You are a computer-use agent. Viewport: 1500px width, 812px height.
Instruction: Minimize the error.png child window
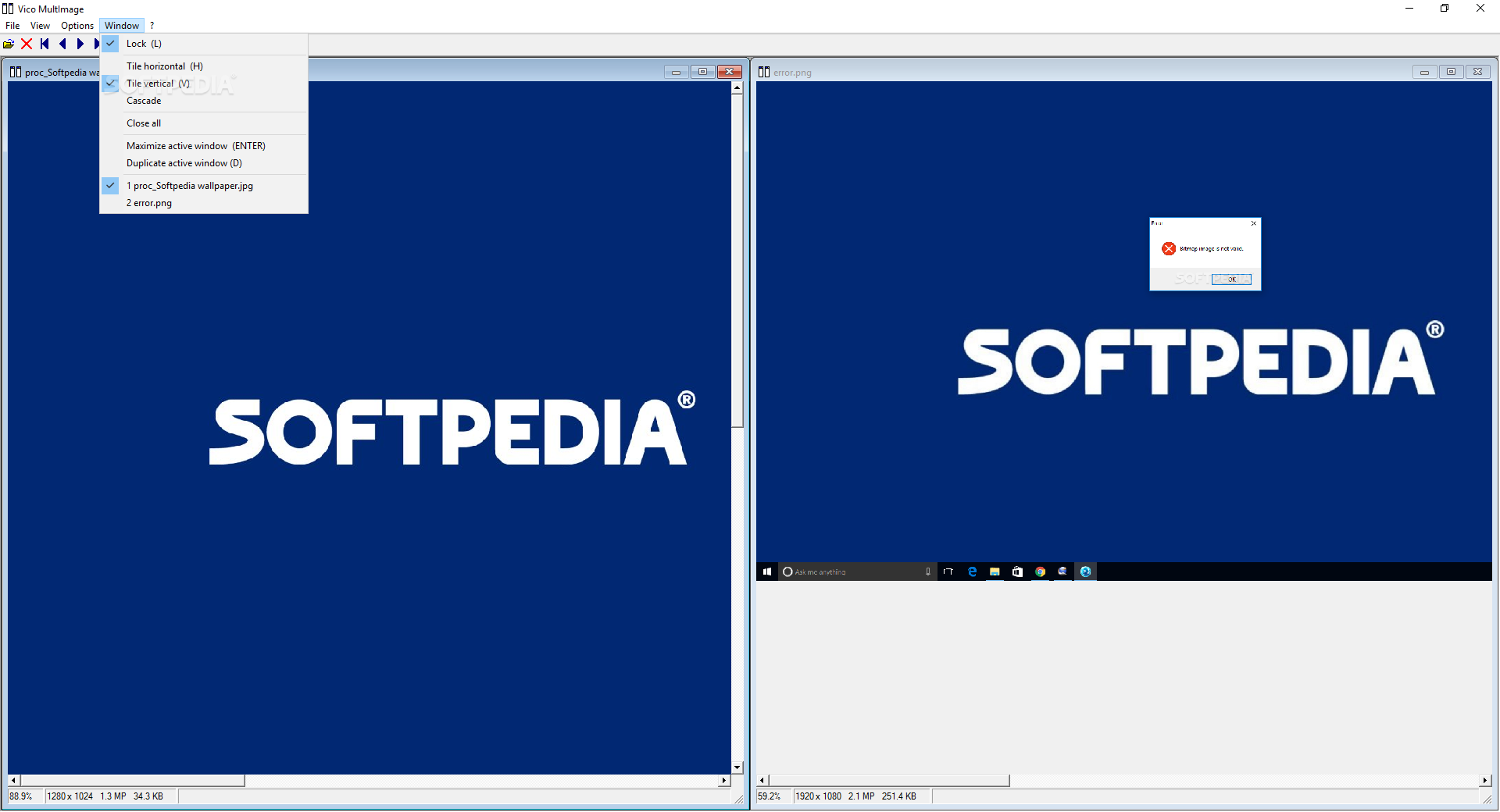[1424, 72]
